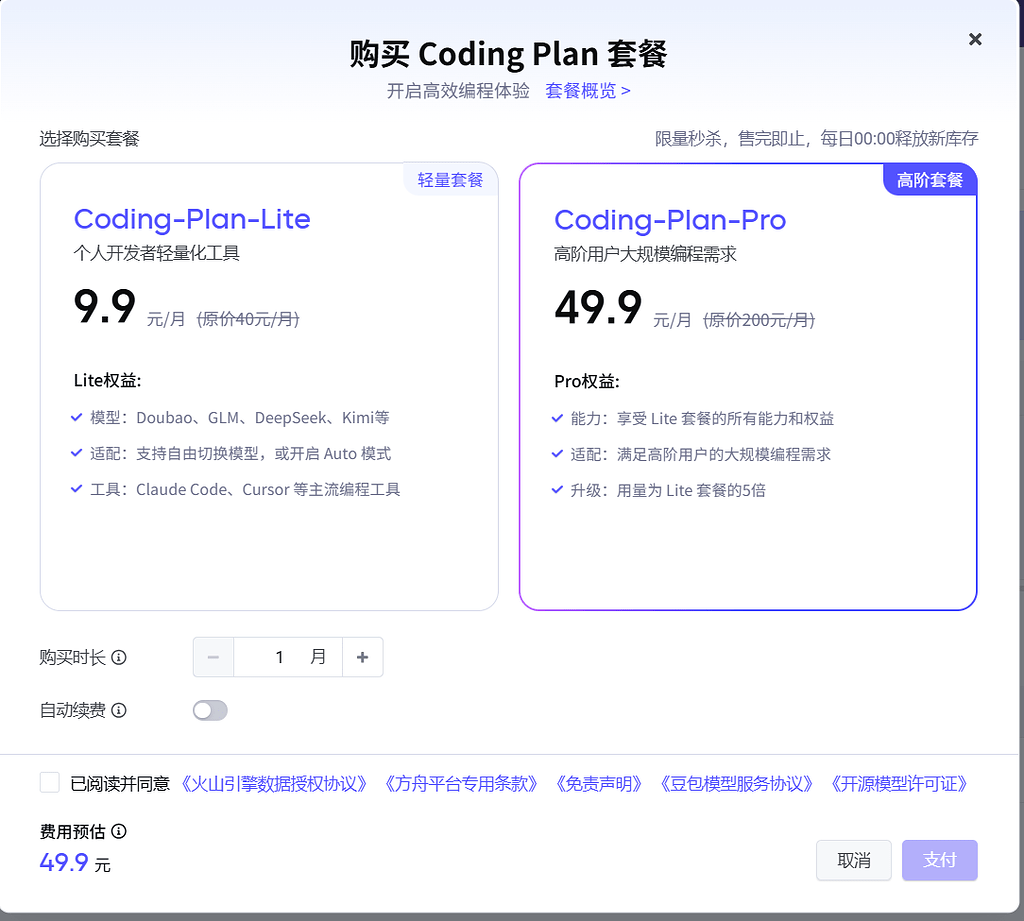The height and width of the screenshot is (921, 1024).
Task: Click the 支付 pay button
Action: coord(940,860)
